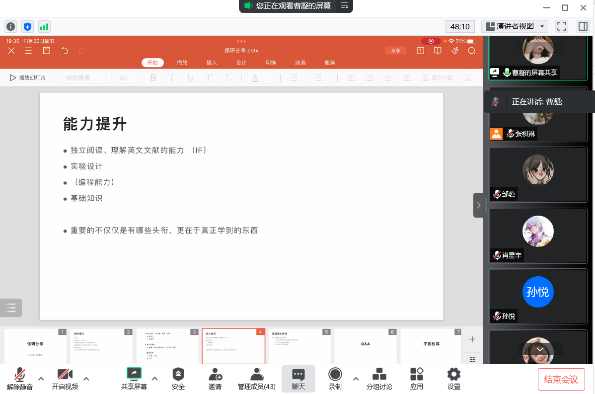Open the meeting info icon
The height and width of the screenshot is (394, 595).
(11, 27)
